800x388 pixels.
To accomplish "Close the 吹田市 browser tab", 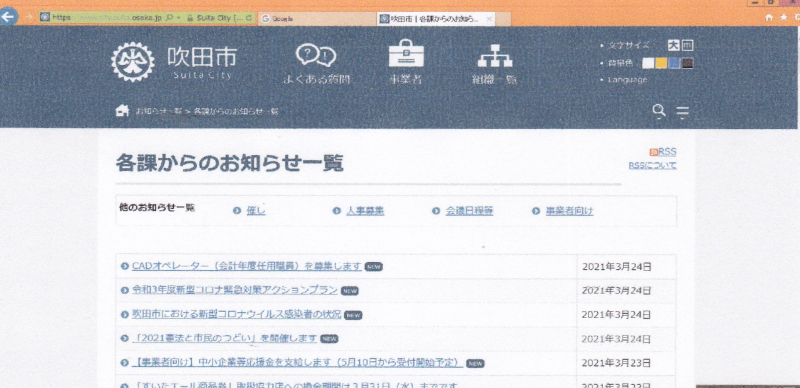I will 489,19.
